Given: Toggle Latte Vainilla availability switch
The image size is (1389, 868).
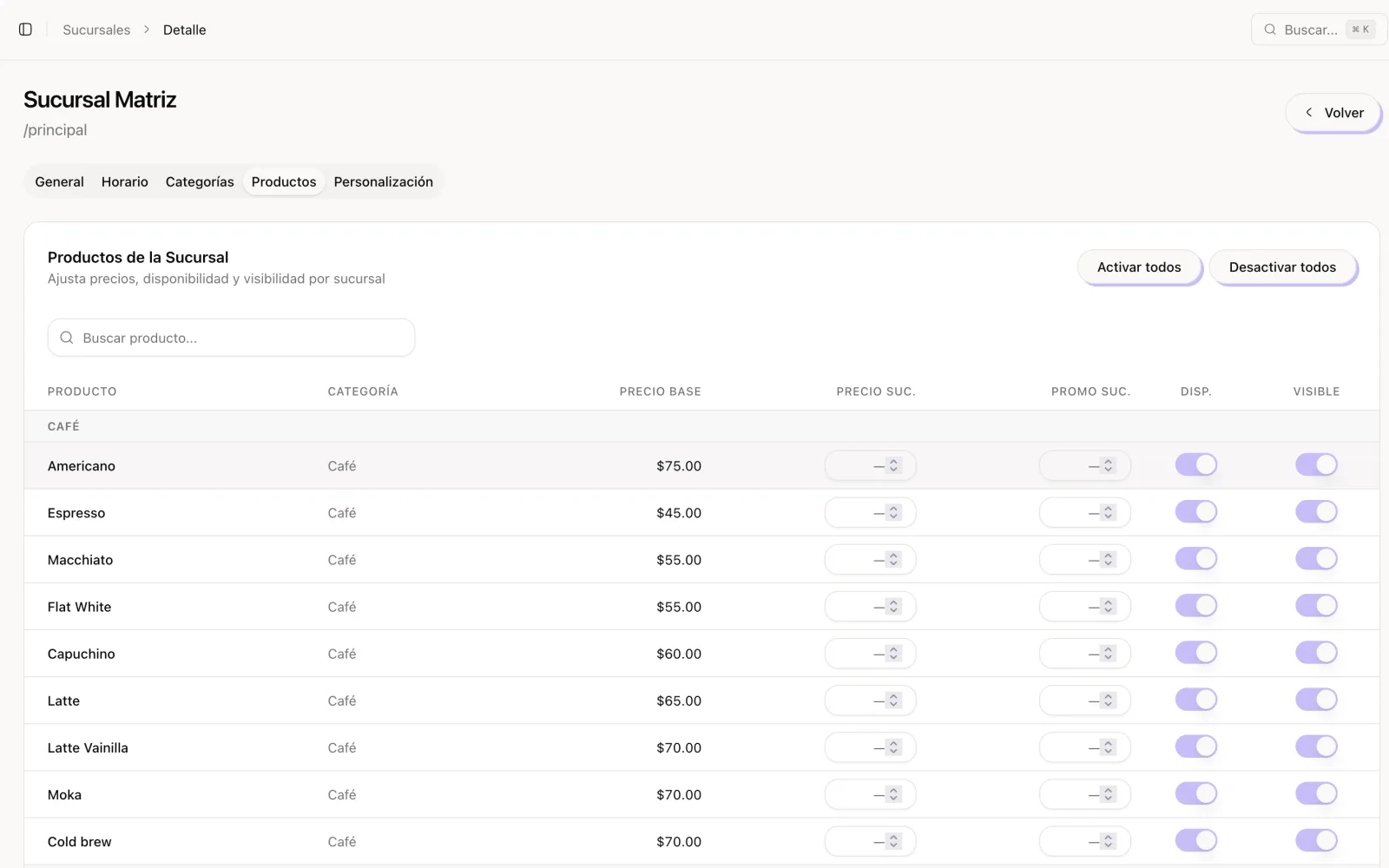Looking at the screenshot, I should (x=1196, y=746).
